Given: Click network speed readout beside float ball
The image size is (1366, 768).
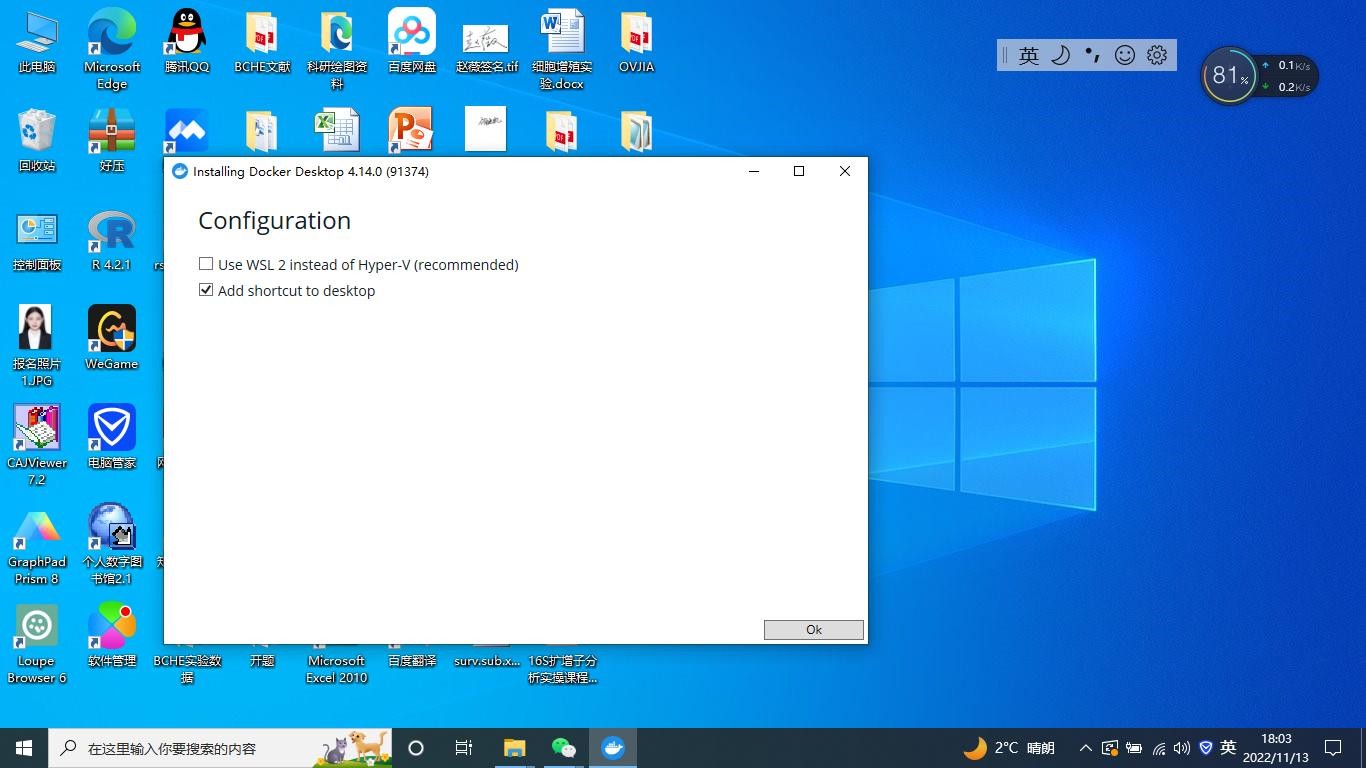Looking at the screenshot, I should [x=1286, y=76].
